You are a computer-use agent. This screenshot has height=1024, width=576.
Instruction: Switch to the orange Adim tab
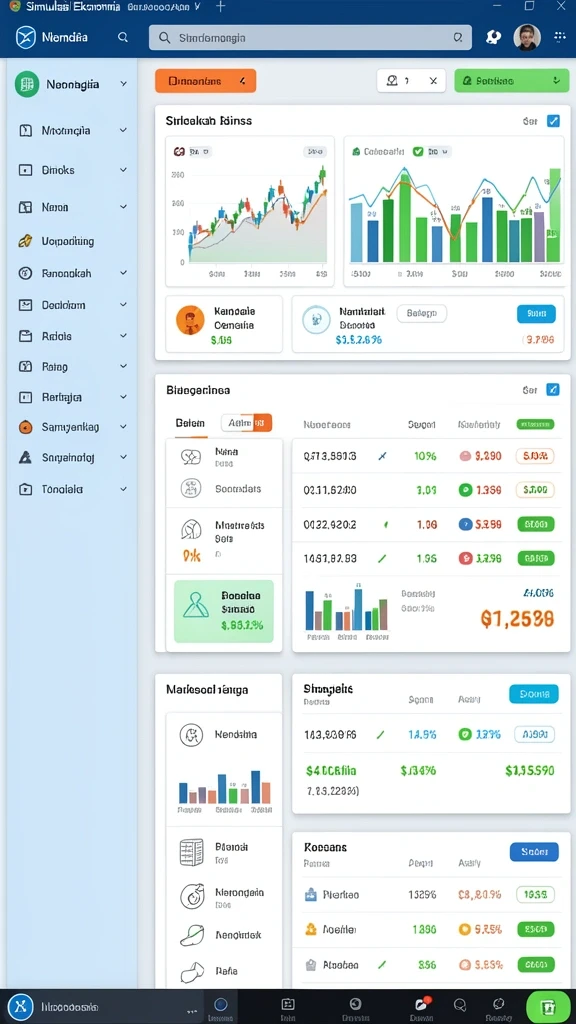pos(247,423)
